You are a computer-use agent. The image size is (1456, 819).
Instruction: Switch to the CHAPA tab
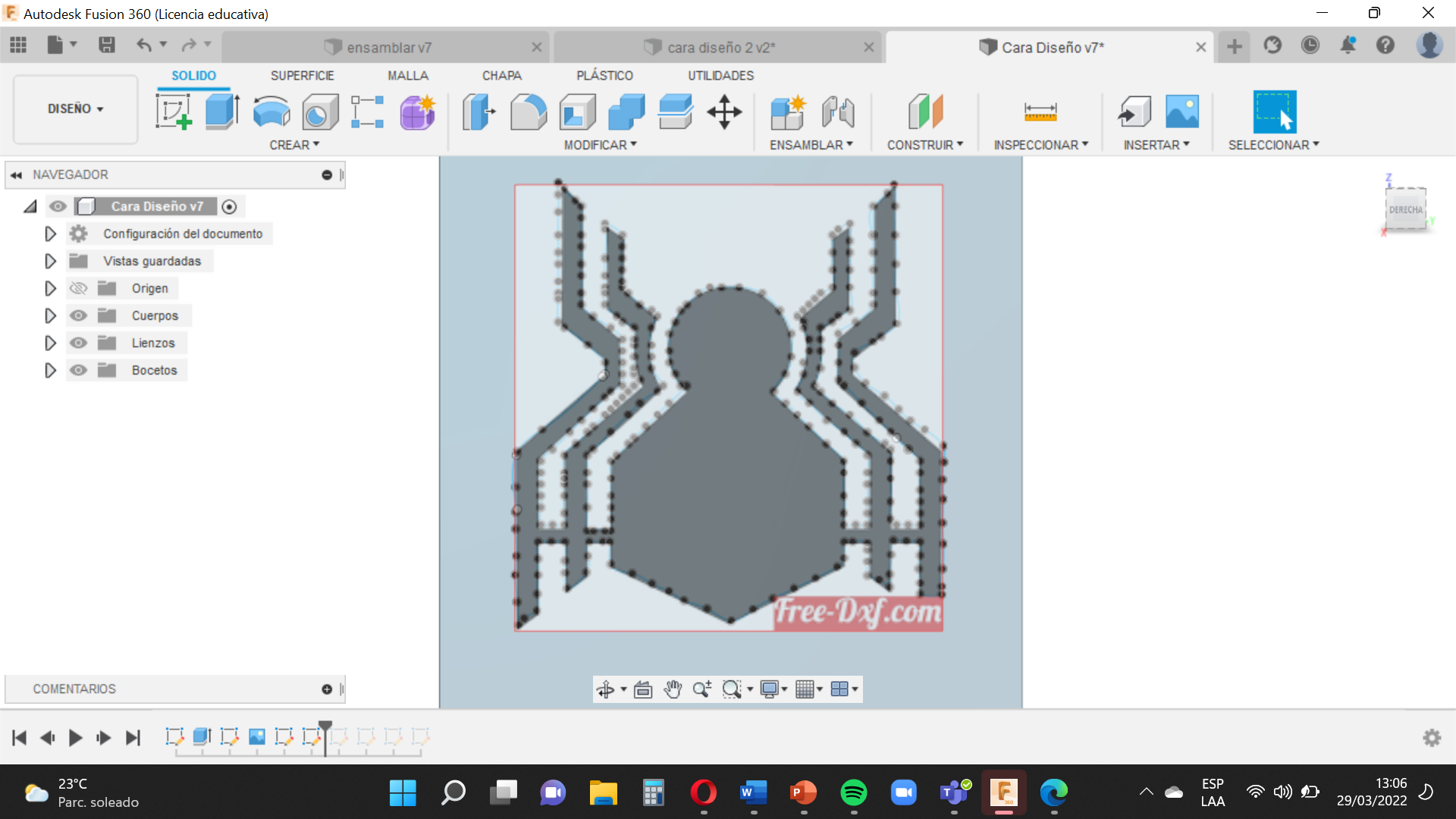(501, 76)
